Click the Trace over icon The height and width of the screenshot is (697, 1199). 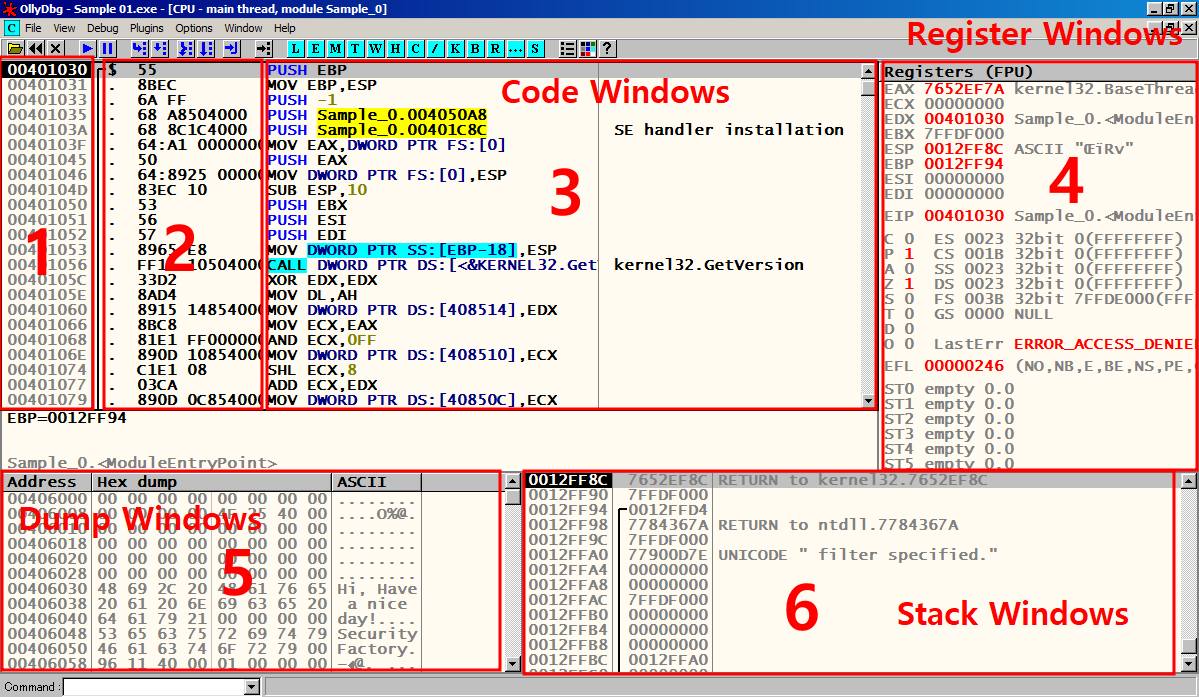[x=206, y=48]
